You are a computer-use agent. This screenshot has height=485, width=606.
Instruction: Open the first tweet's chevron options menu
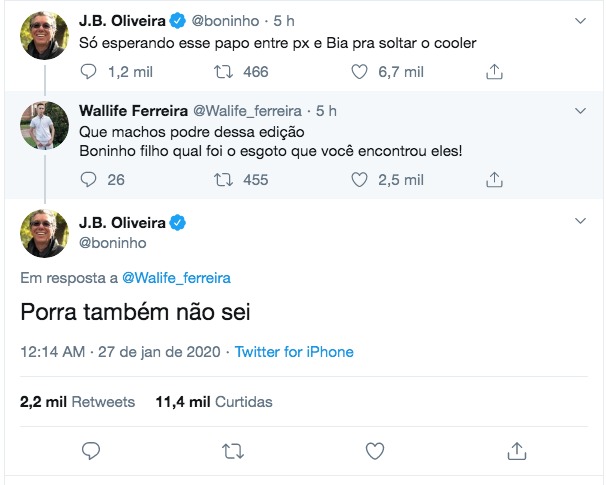point(581,20)
